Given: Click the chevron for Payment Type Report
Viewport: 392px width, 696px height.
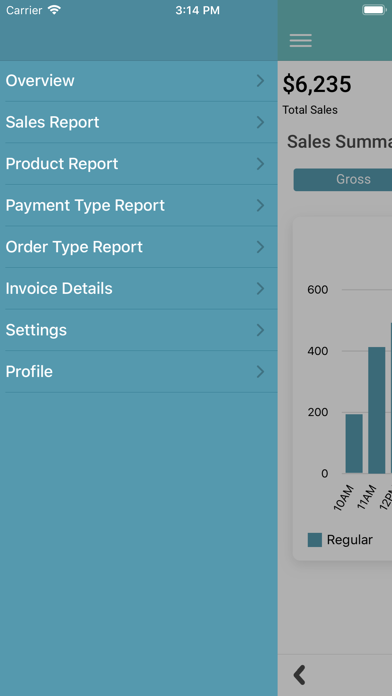Looking at the screenshot, I should [261, 206].
